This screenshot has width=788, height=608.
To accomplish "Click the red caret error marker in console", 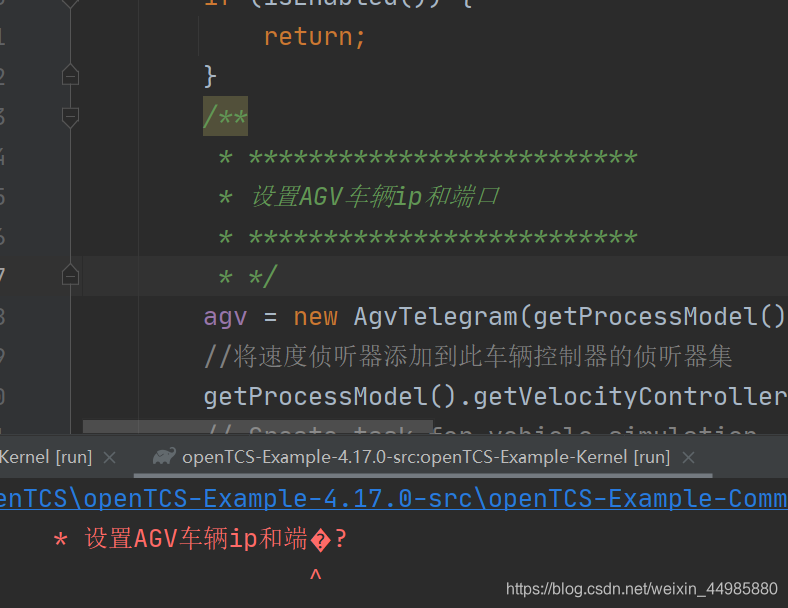I will coord(315,576).
